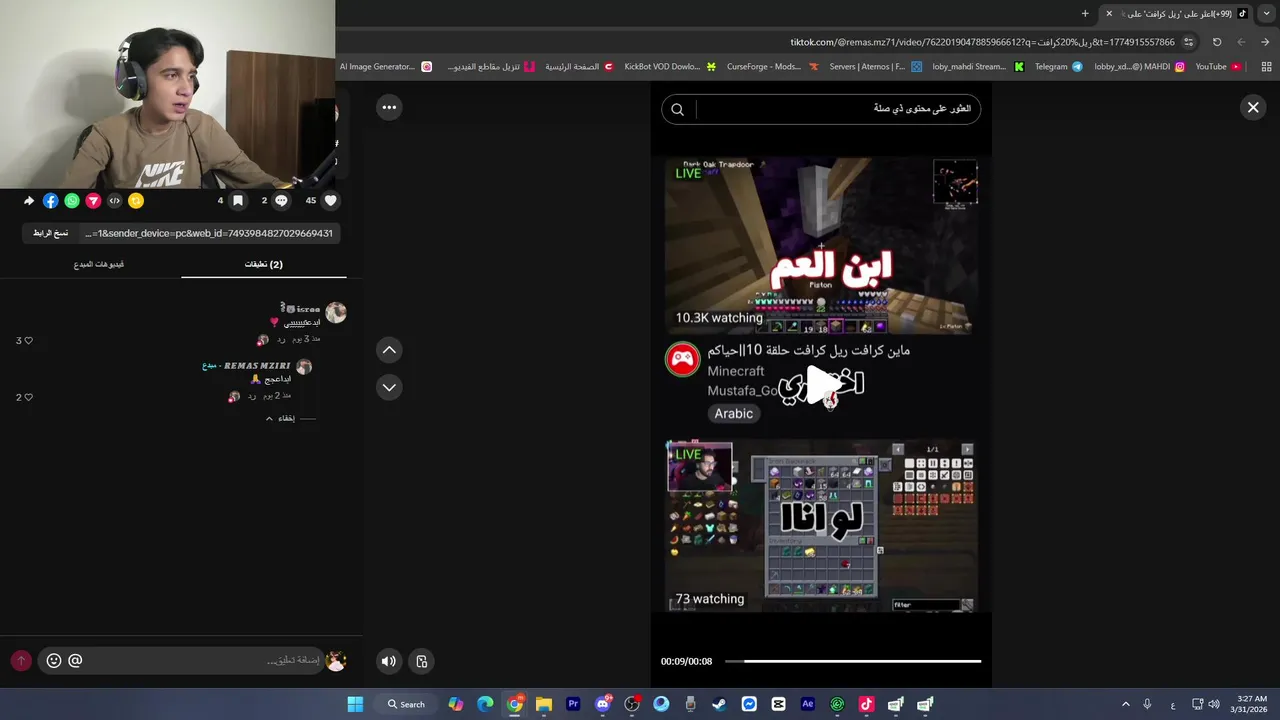The image size is (1280, 720).
Task: Show hidden system tray icons
Action: pyautogui.click(x=1125, y=704)
